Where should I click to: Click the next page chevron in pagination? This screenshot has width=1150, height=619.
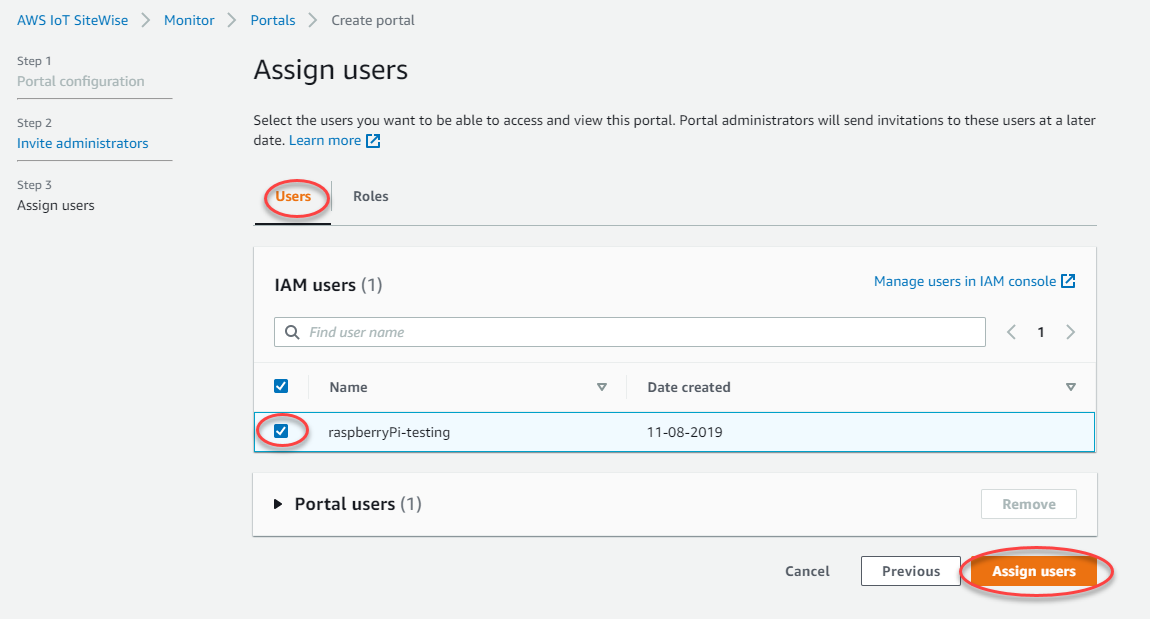[1070, 331]
